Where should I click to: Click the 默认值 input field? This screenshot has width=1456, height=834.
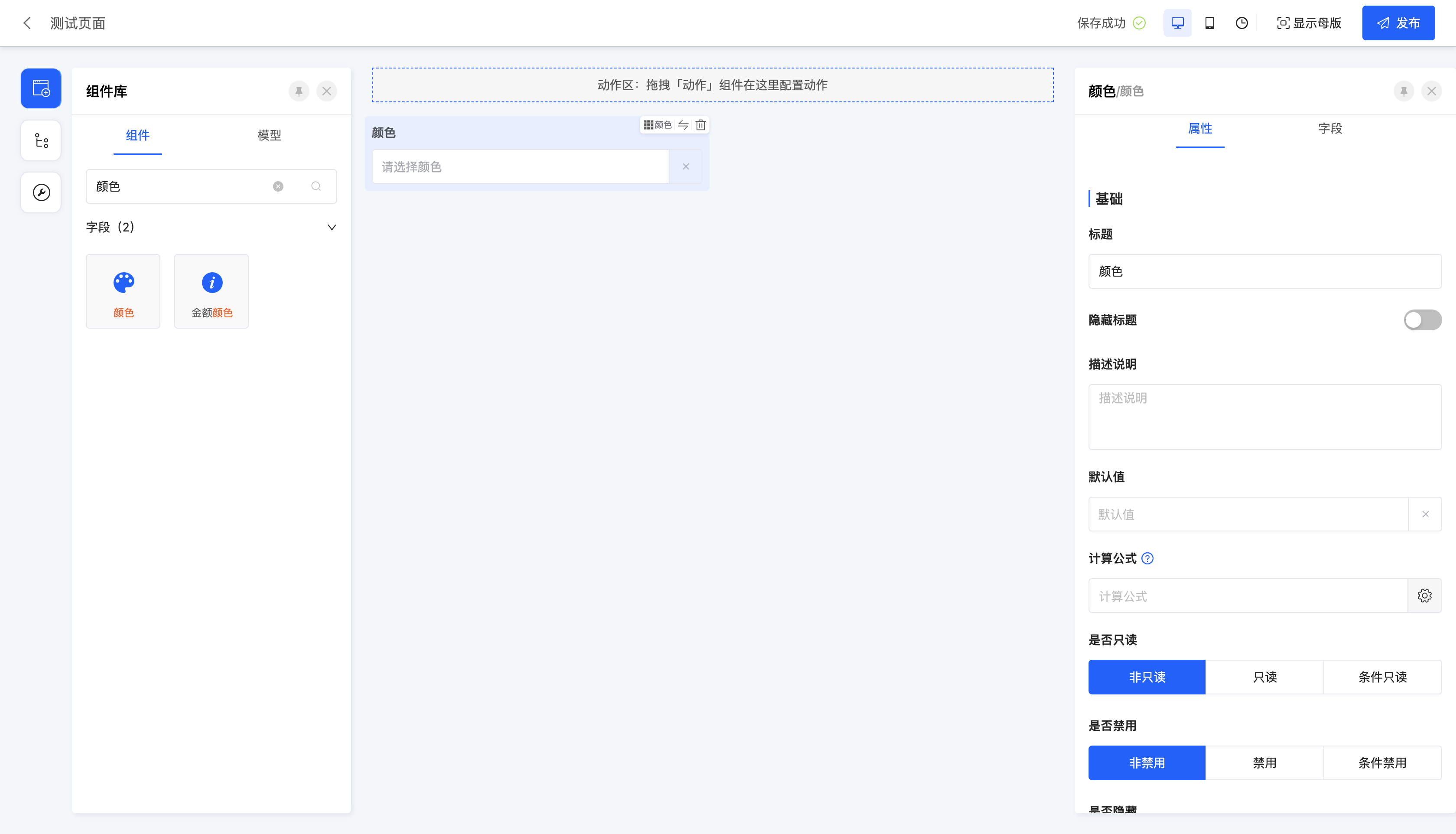point(1248,515)
